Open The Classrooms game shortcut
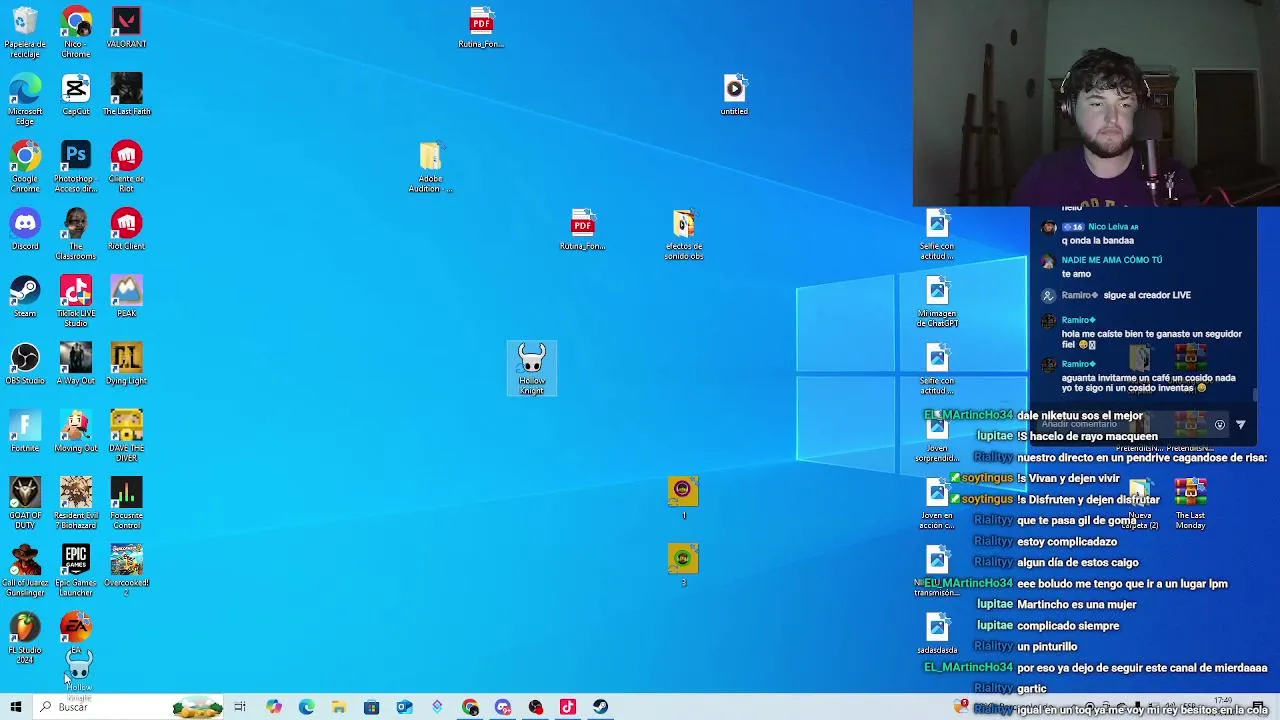Viewport: 1280px width, 720px height. 76,235
